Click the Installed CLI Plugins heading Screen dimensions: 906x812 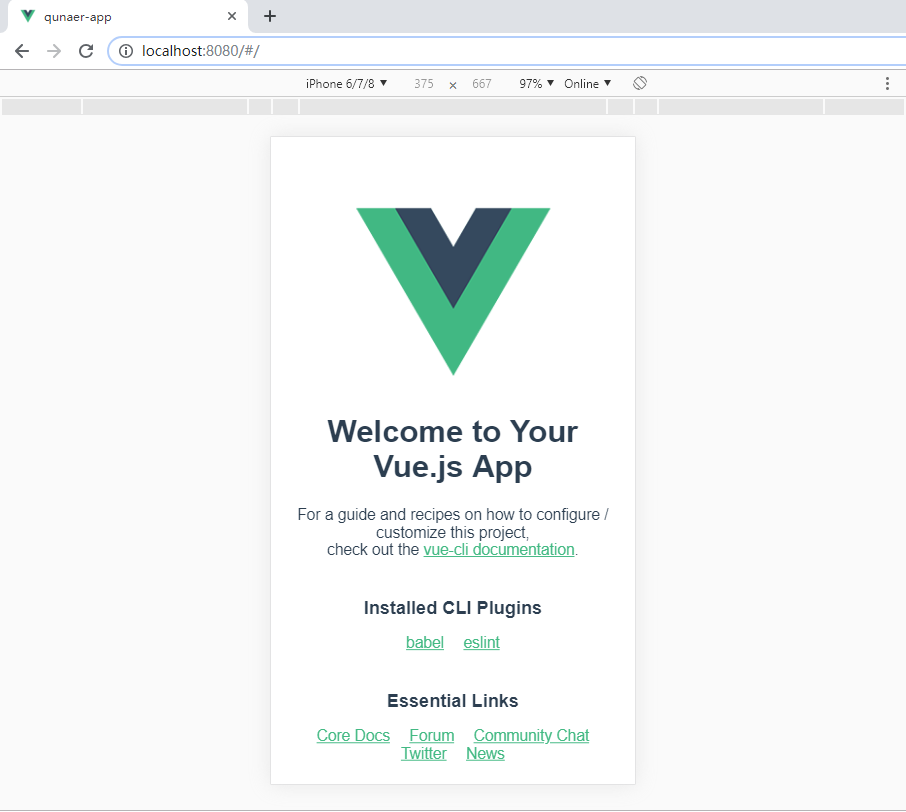point(452,608)
